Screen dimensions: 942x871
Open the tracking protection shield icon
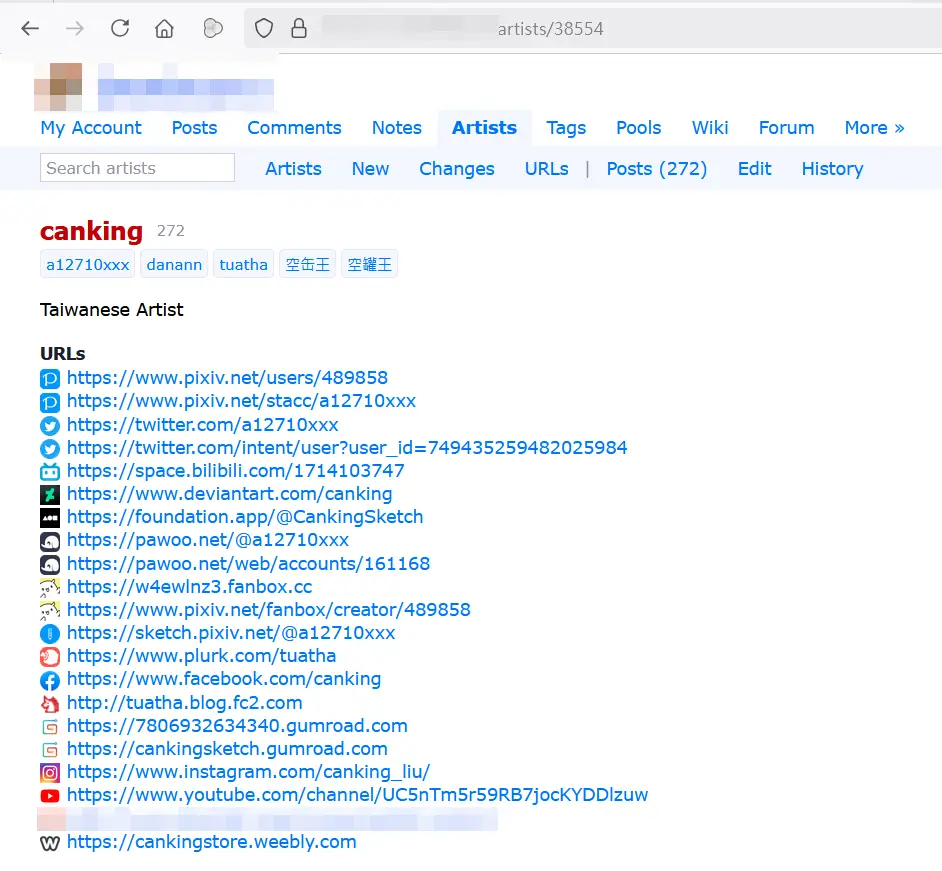(x=264, y=28)
